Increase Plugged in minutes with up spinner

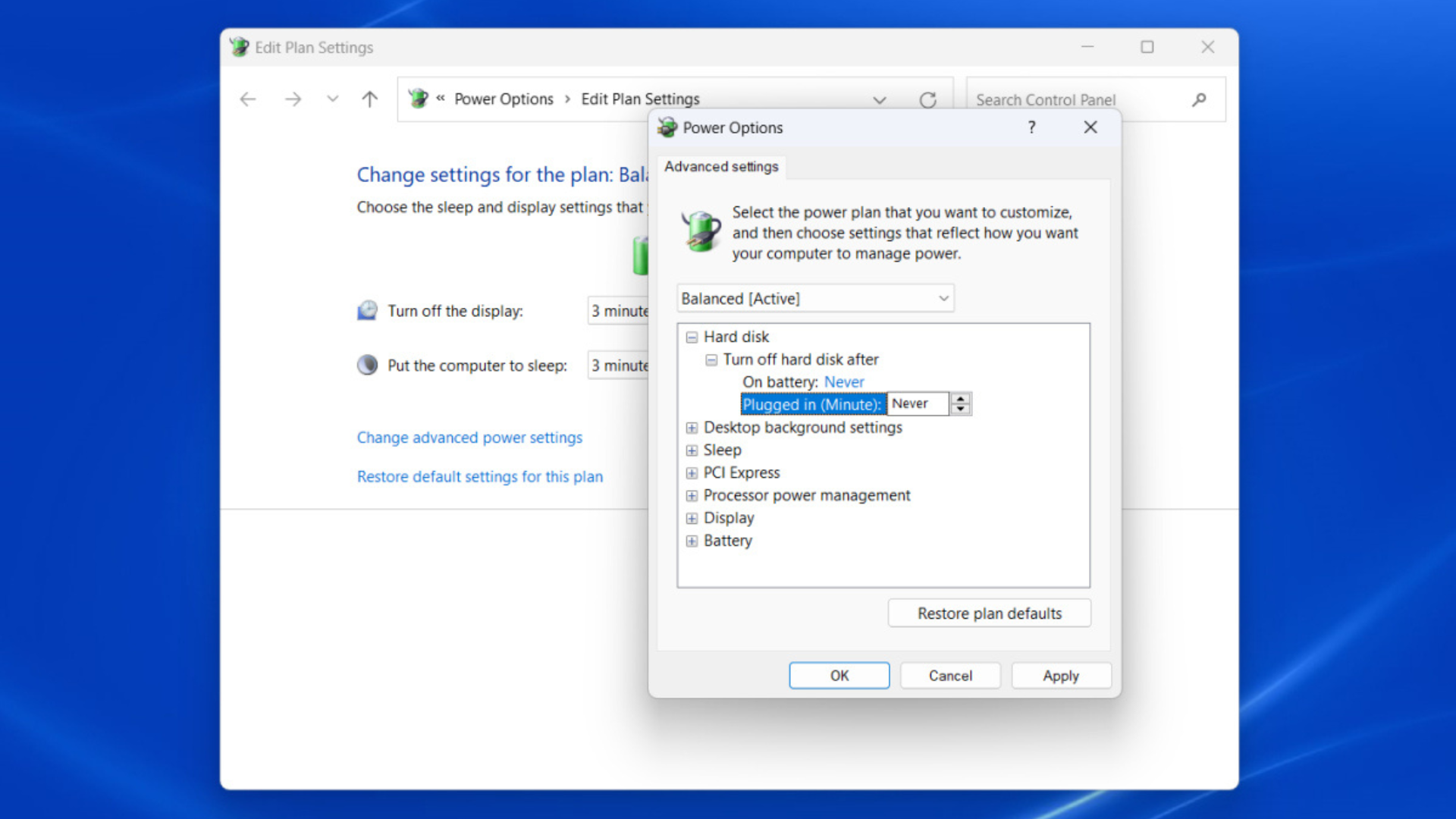(x=961, y=398)
